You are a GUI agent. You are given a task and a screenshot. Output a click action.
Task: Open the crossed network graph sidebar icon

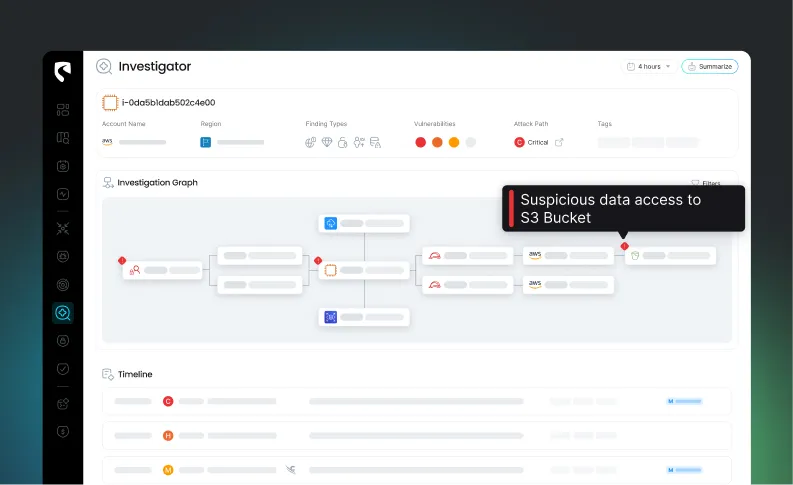point(63,228)
